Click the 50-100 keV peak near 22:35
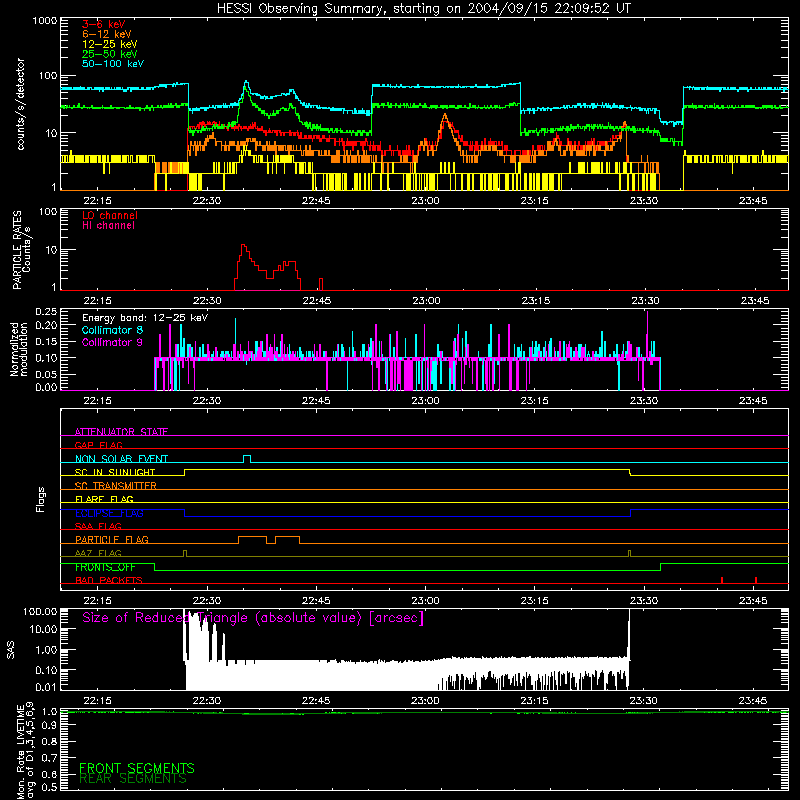This screenshot has height=800, width=800. pos(246,82)
